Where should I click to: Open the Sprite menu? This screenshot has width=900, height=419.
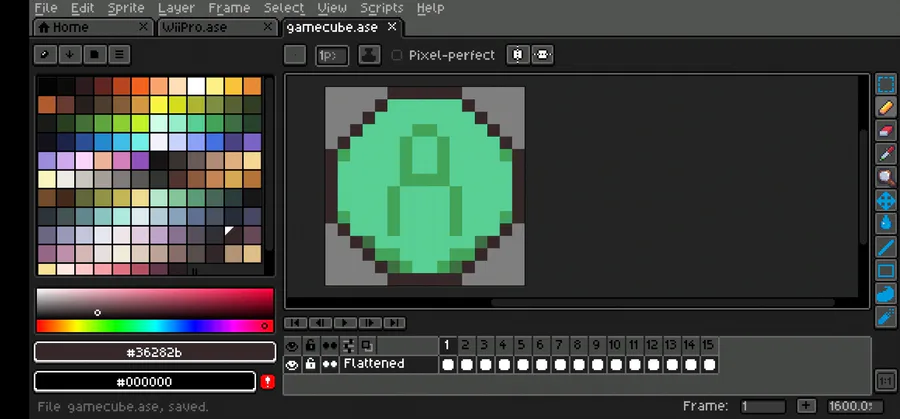click(126, 8)
